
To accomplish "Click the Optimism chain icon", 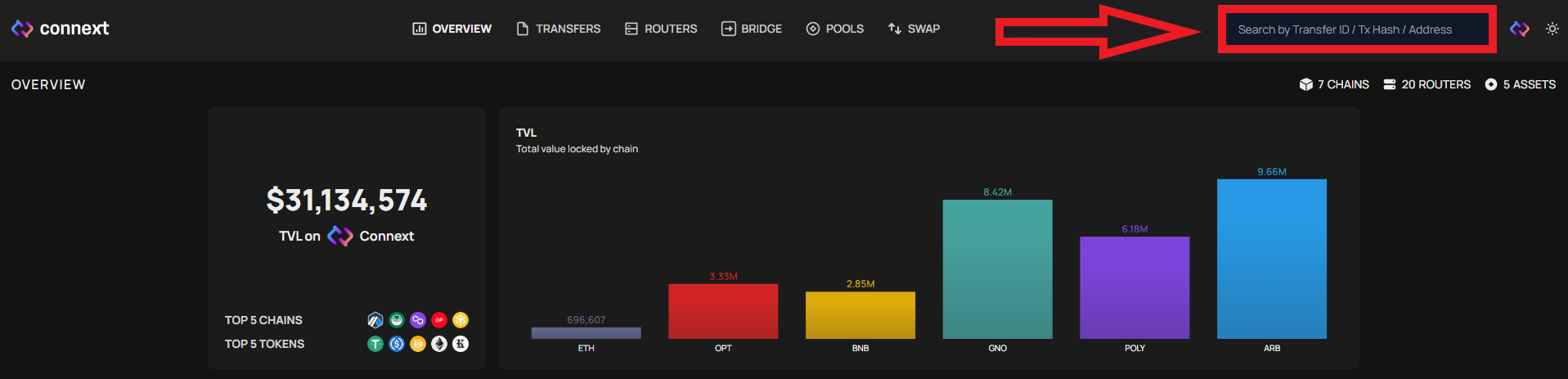I will point(439,320).
